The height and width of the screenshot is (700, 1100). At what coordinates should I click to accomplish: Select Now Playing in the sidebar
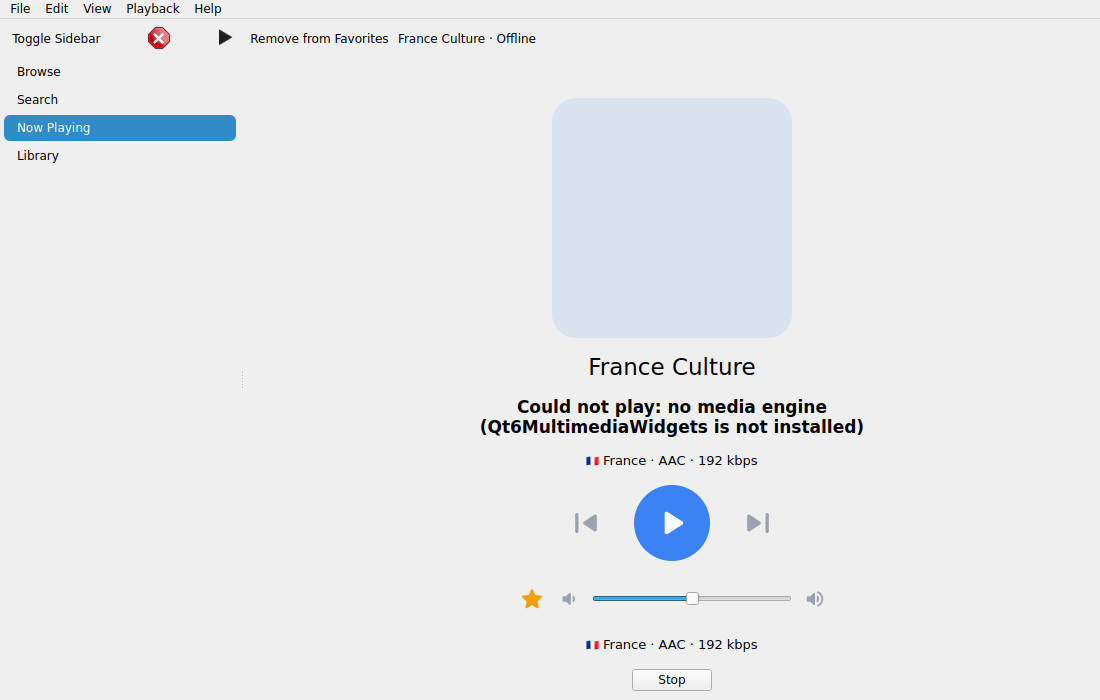[x=120, y=128]
